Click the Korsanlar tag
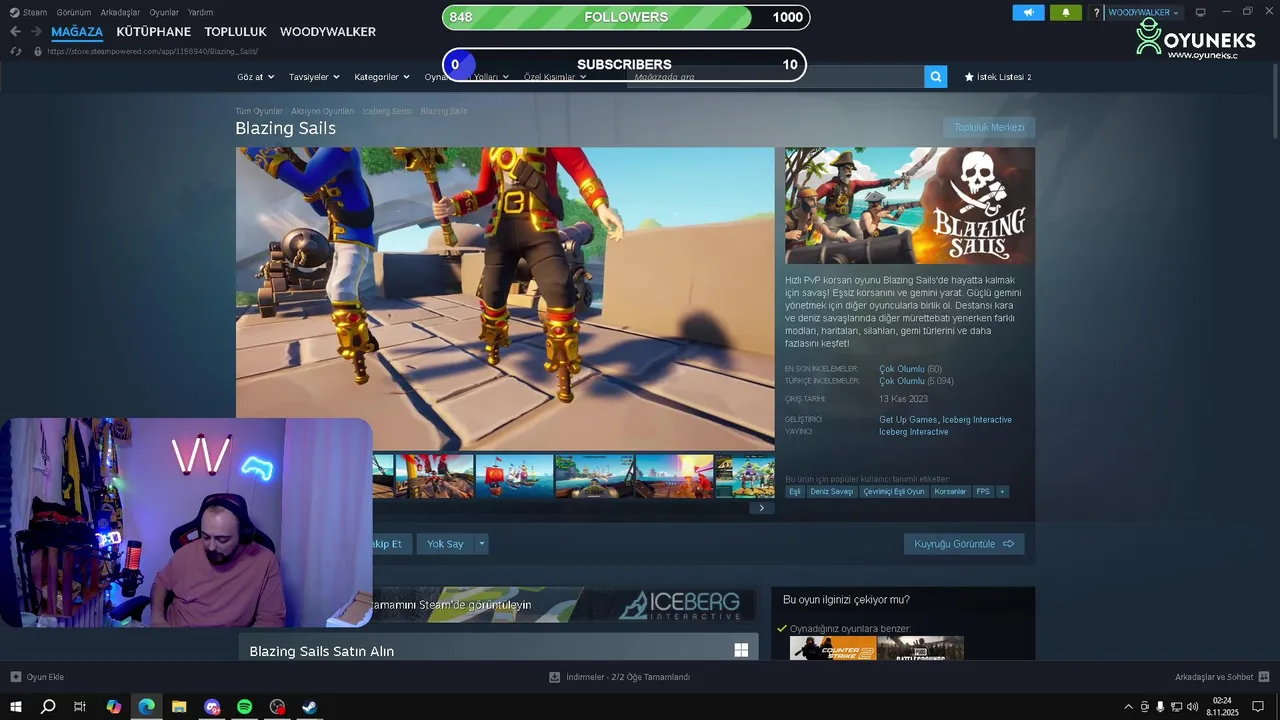1280x720 pixels. [x=950, y=491]
